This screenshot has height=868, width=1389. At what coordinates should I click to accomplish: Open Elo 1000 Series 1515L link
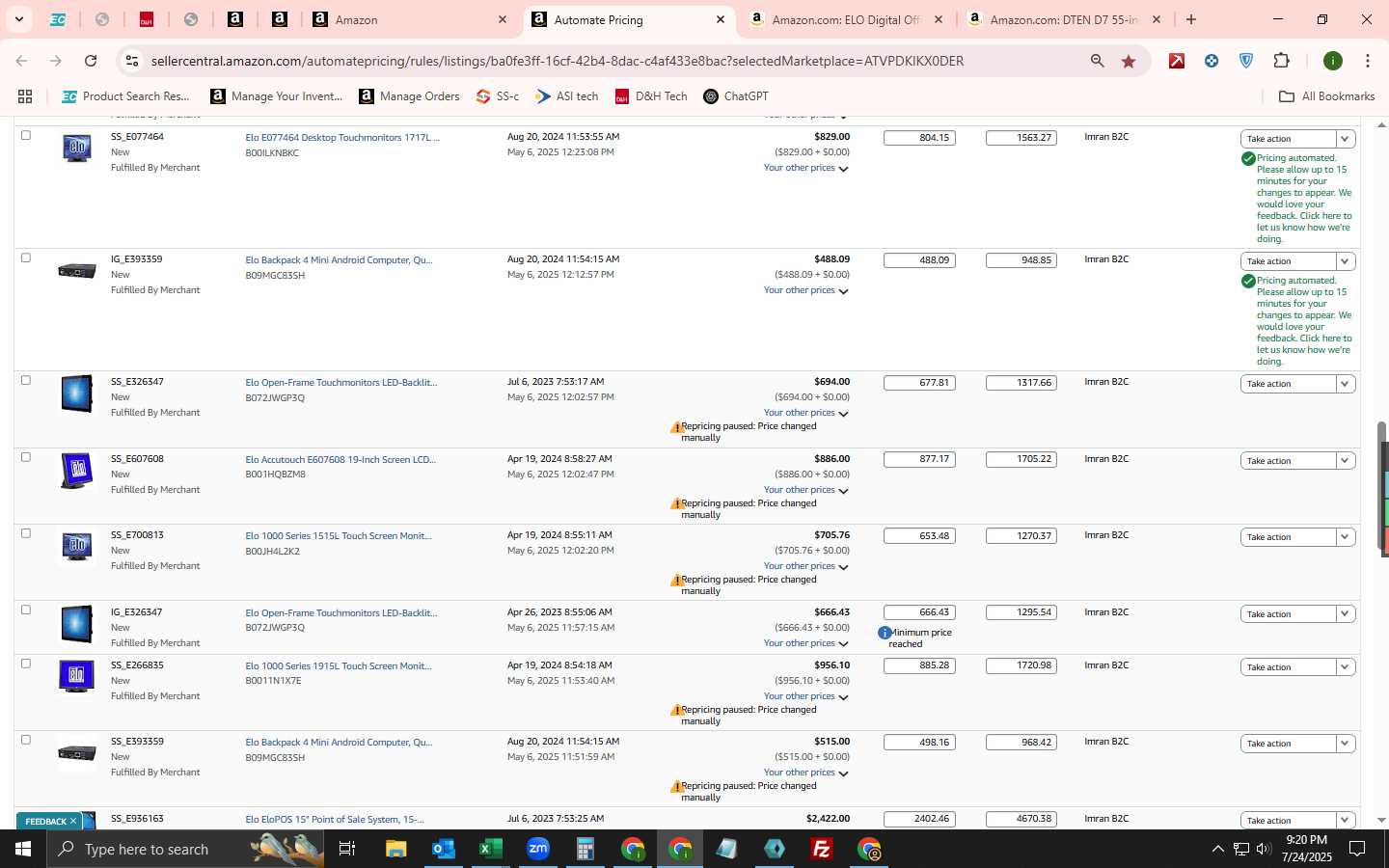pos(339,535)
